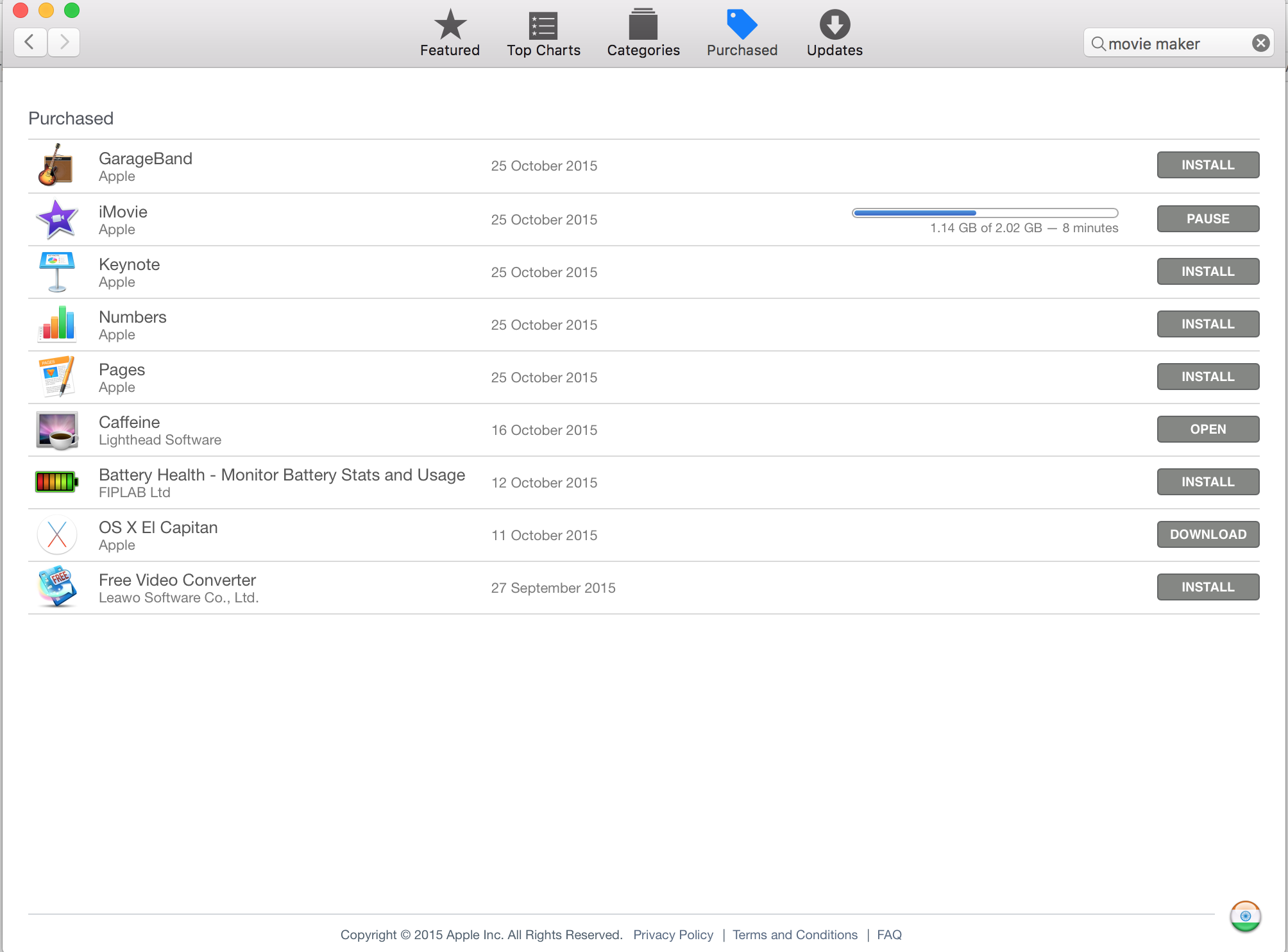Click the forward navigation arrow
This screenshot has width=1288, height=952.
pos(64,42)
